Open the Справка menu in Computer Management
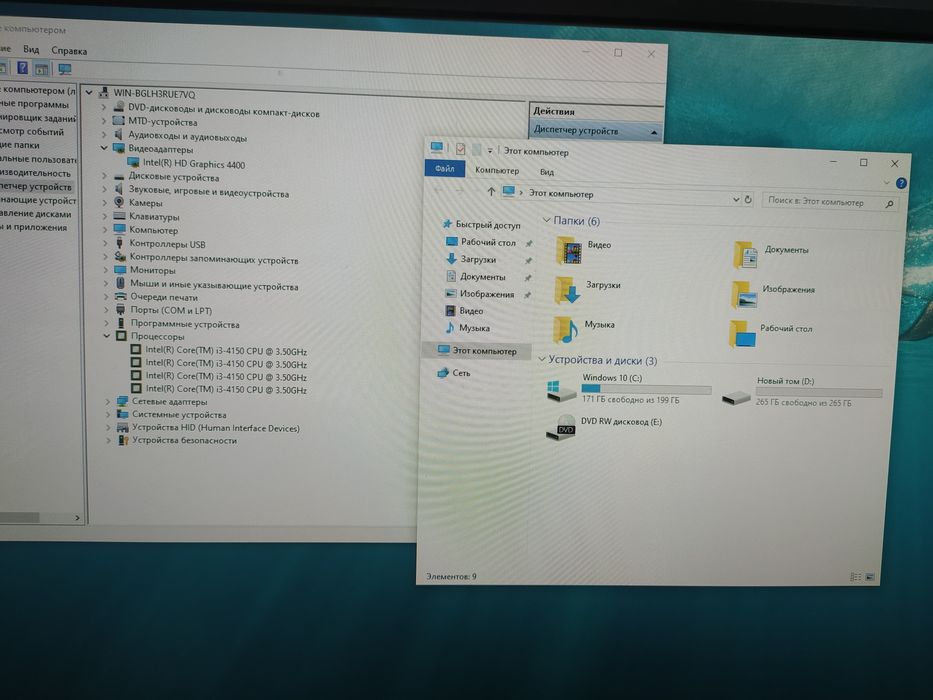This screenshot has width=933, height=700. pyautogui.click(x=69, y=51)
